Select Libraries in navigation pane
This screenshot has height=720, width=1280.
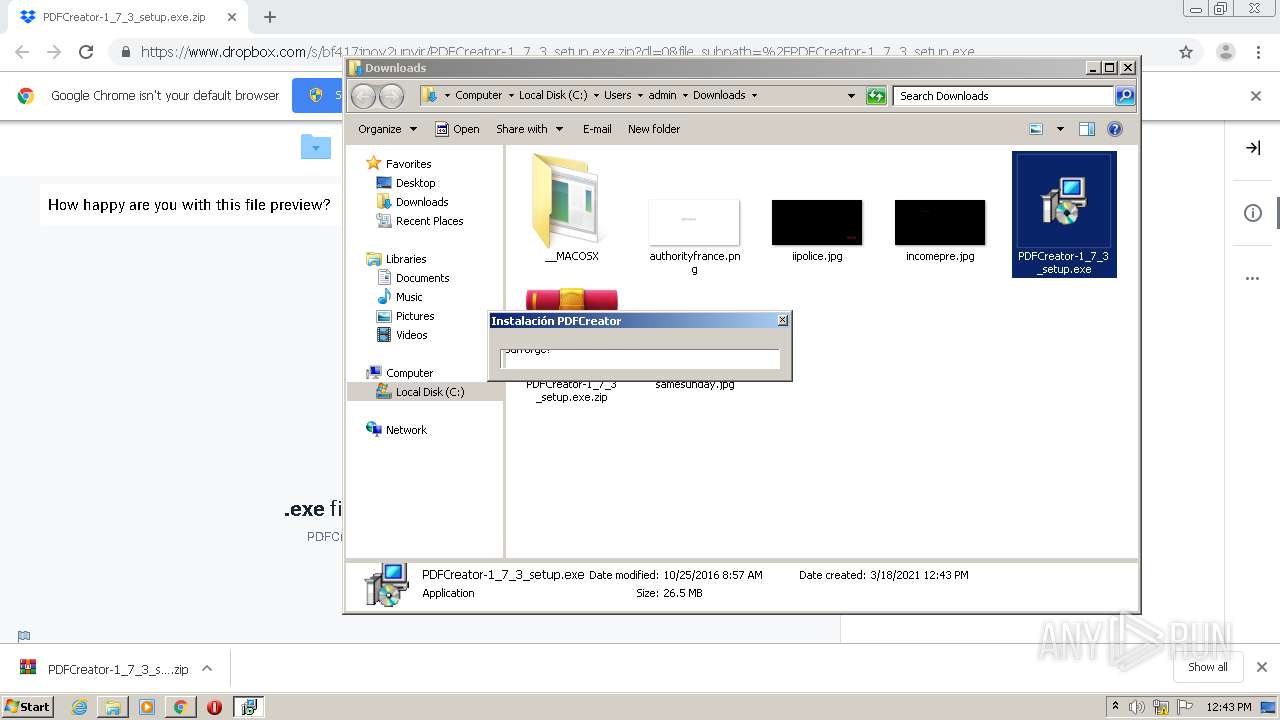click(x=397, y=259)
